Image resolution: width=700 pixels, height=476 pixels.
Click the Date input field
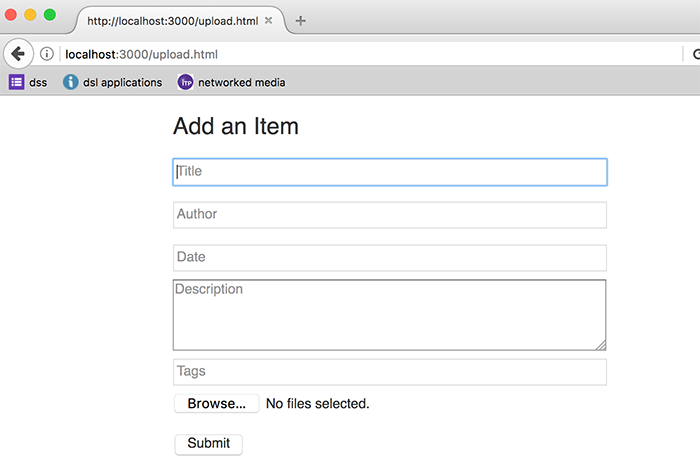click(x=390, y=258)
